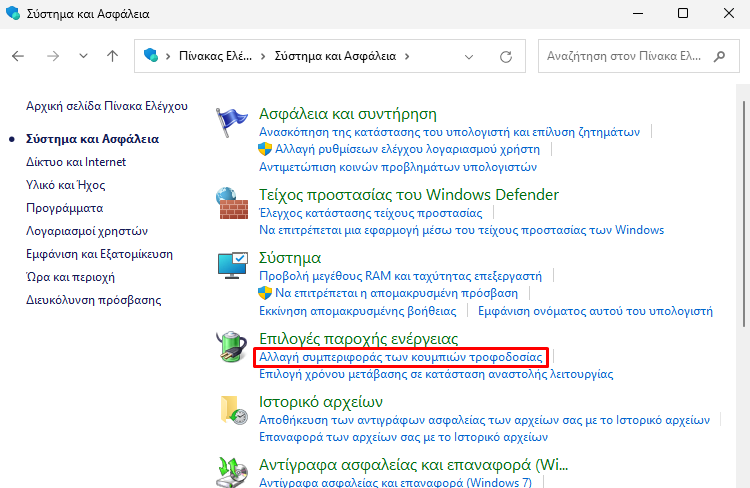Click the battery Power Options icon

(232, 347)
